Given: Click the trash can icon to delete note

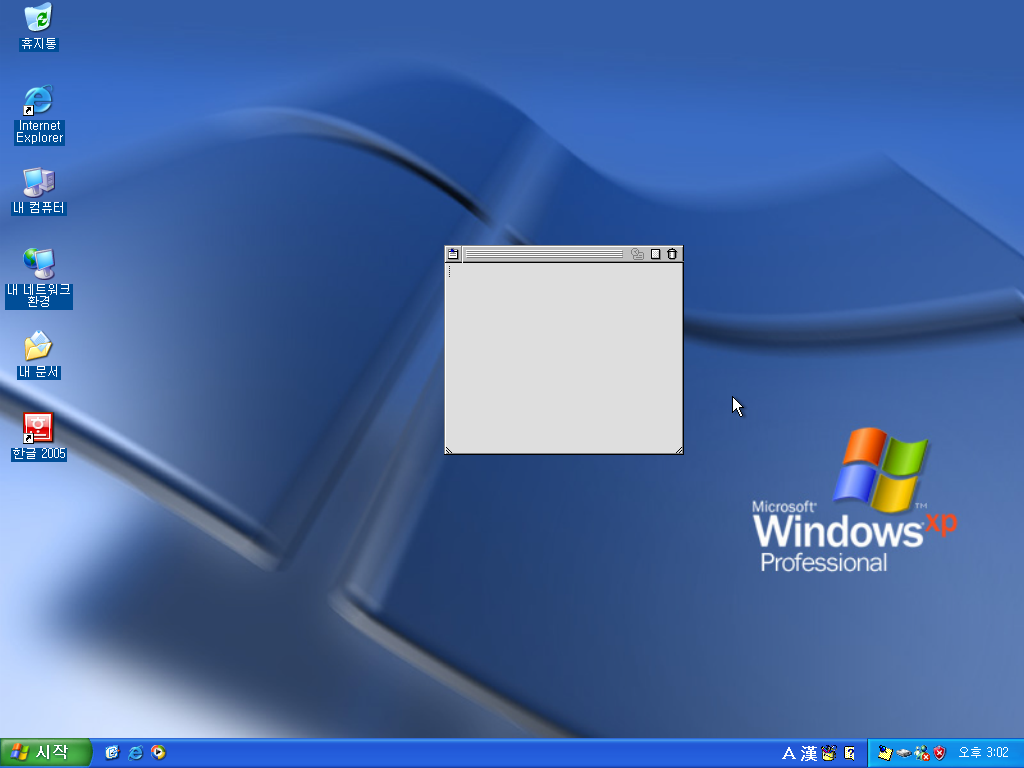Looking at the screenshot, I should coord(672,254).
